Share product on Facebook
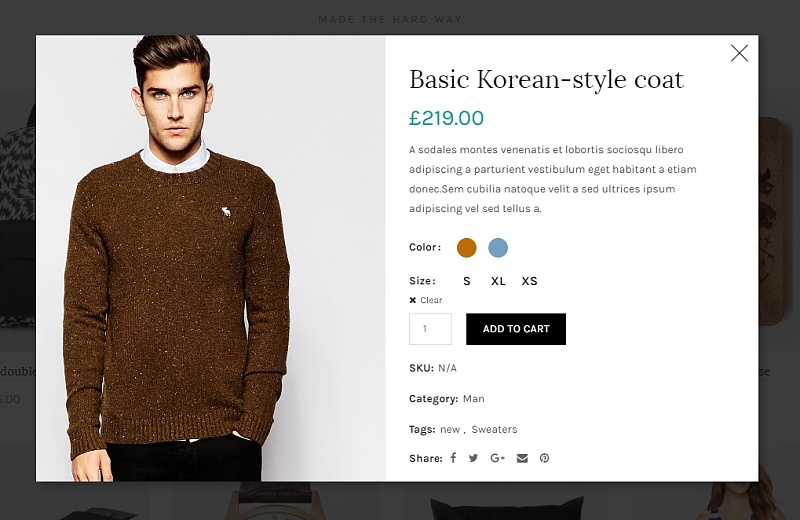Image resolution: width=800 pixels, height=520 pixels. (x=453, y=458)
